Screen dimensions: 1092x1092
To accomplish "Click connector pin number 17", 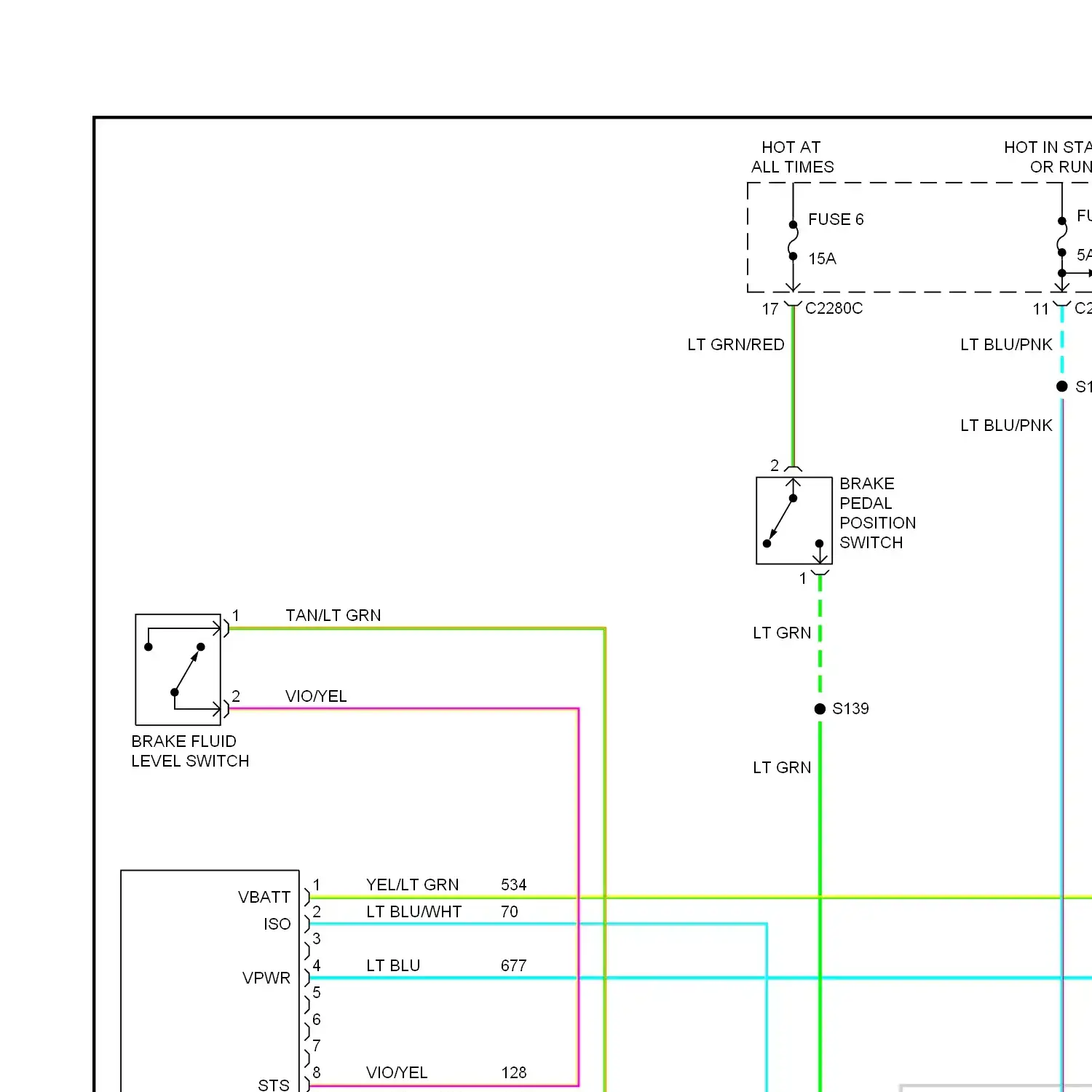I will click(770, 309).
